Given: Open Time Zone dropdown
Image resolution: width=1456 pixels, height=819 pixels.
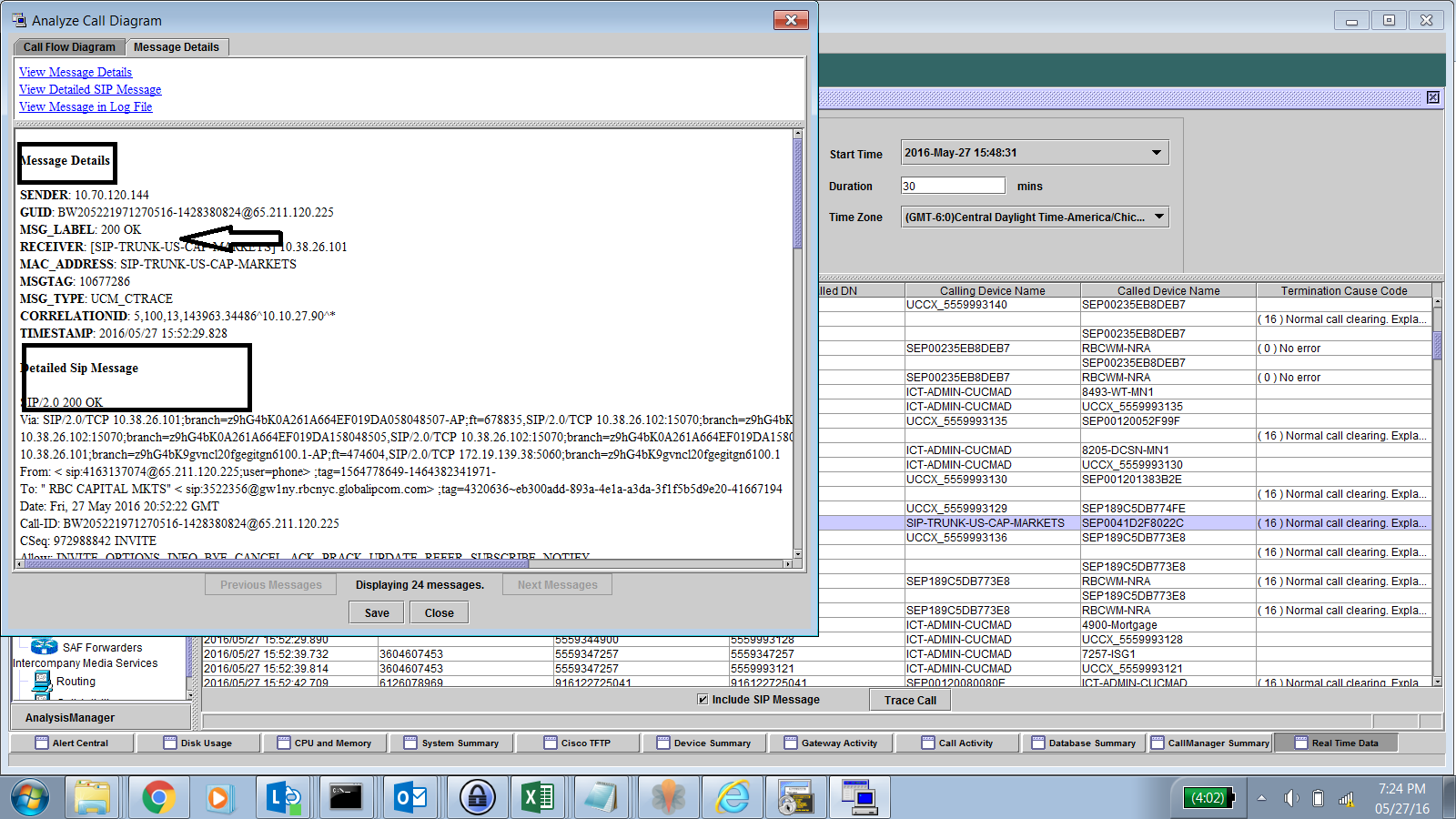Looking at the screenshot, I should point(1159,217).
